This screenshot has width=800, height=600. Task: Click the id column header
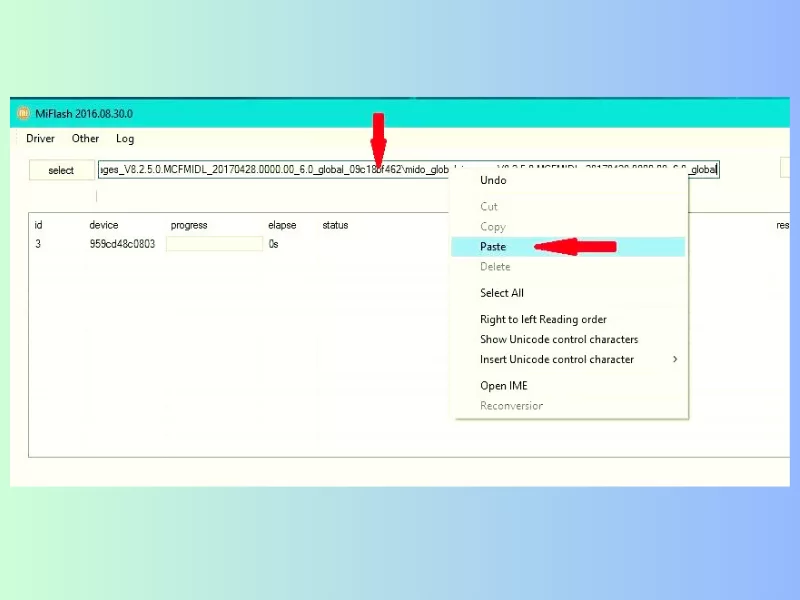point(39,226)
